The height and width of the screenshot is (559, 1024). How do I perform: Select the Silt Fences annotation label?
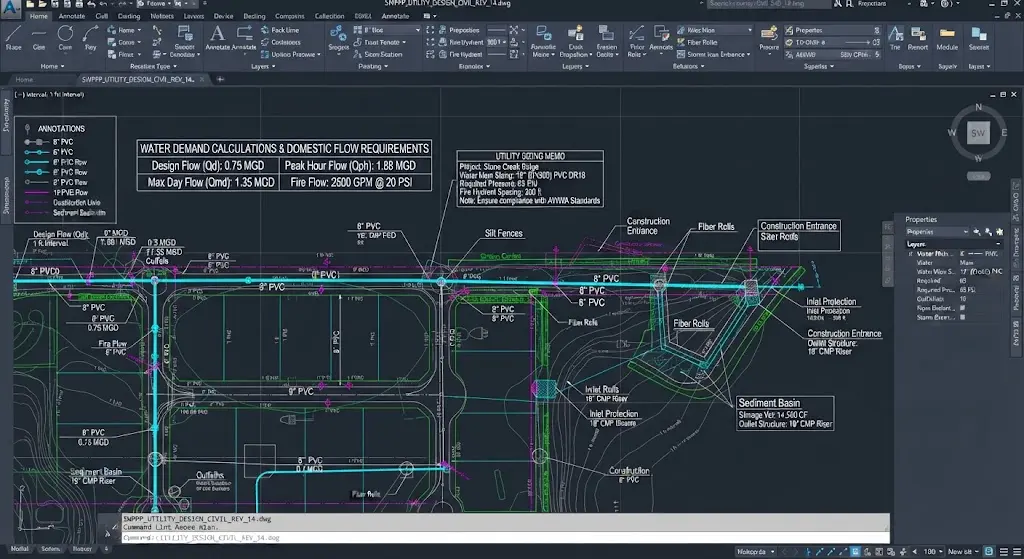click(504, 233)
